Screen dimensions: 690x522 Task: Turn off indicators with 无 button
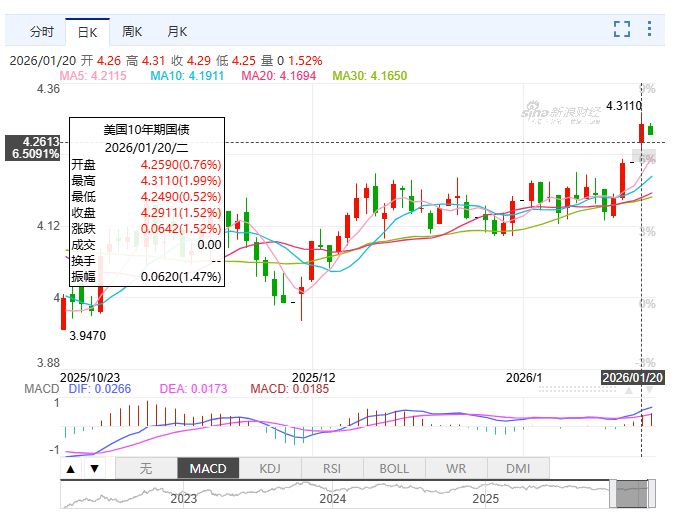coord(146,468)
